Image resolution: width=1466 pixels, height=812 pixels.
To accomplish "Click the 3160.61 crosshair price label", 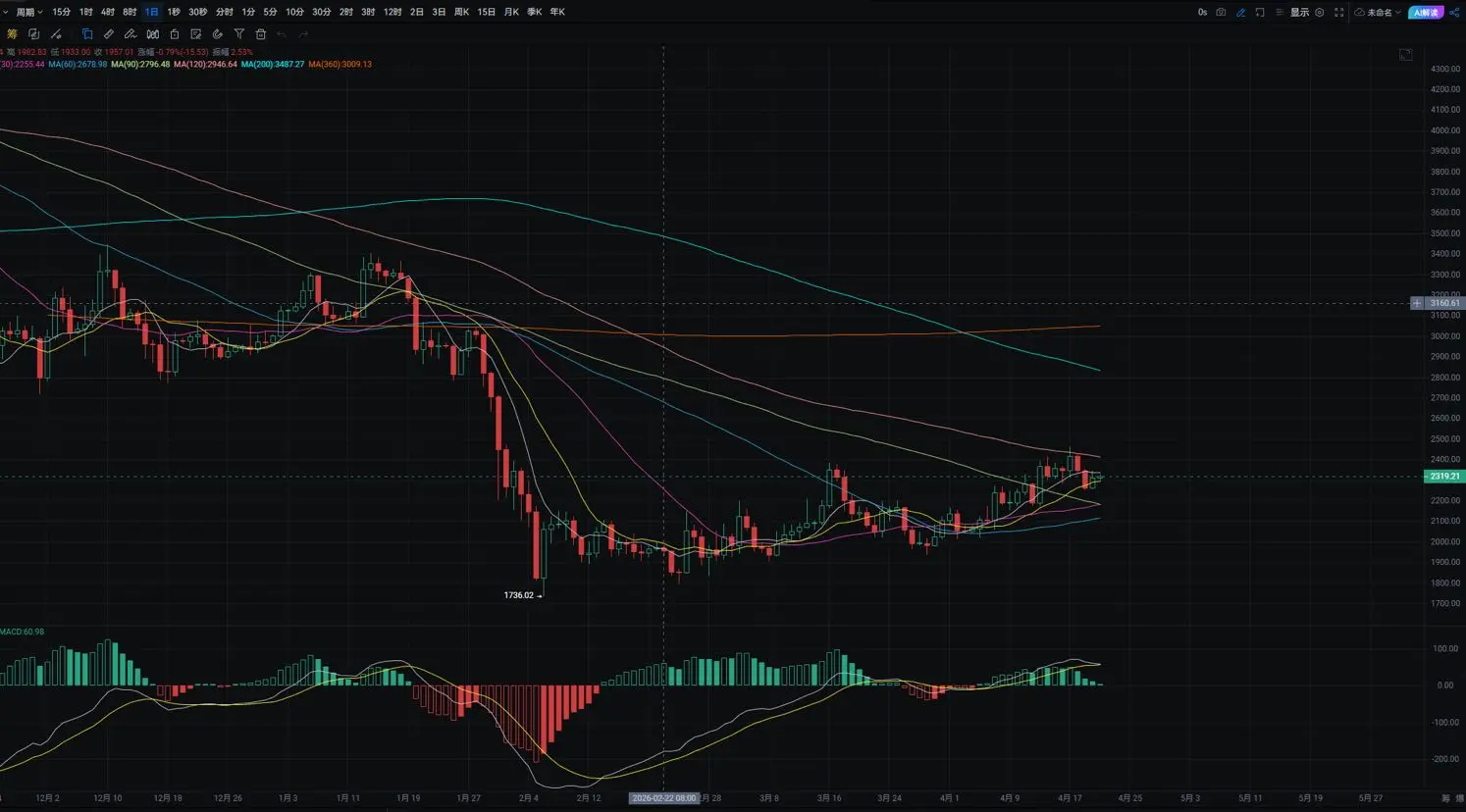I will tap(1444, 304).
